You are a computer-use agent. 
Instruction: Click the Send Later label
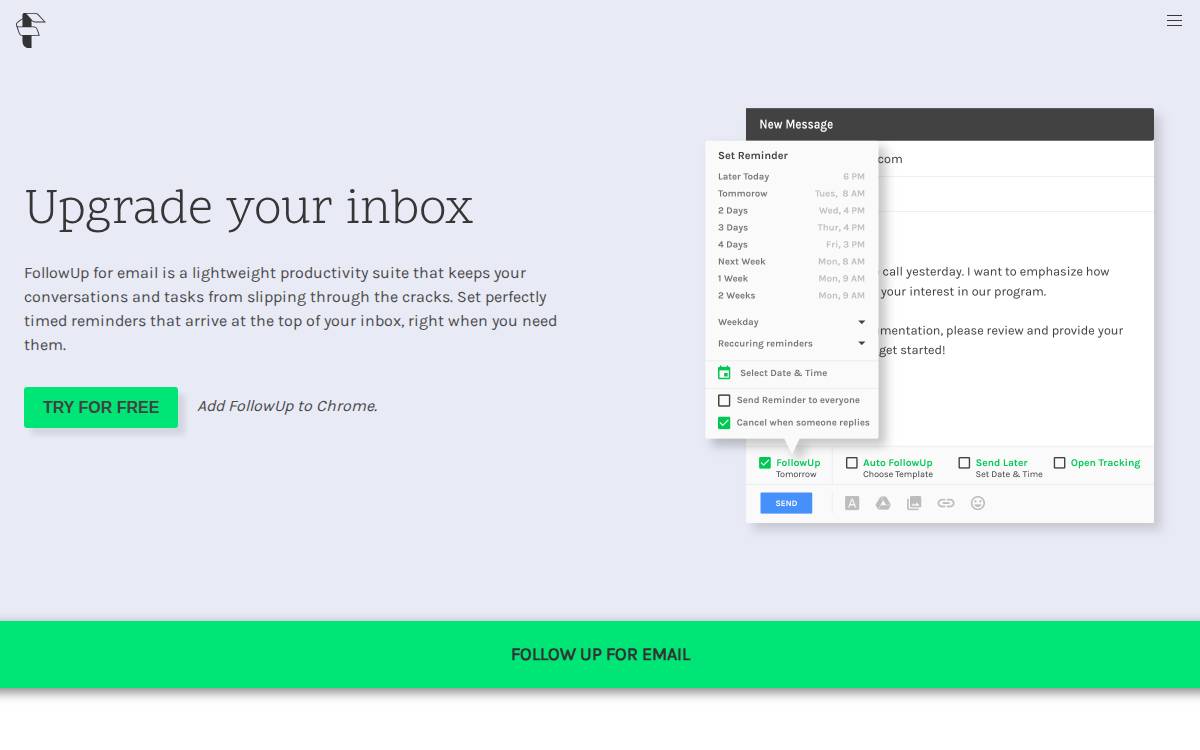tap(1001, 463)
